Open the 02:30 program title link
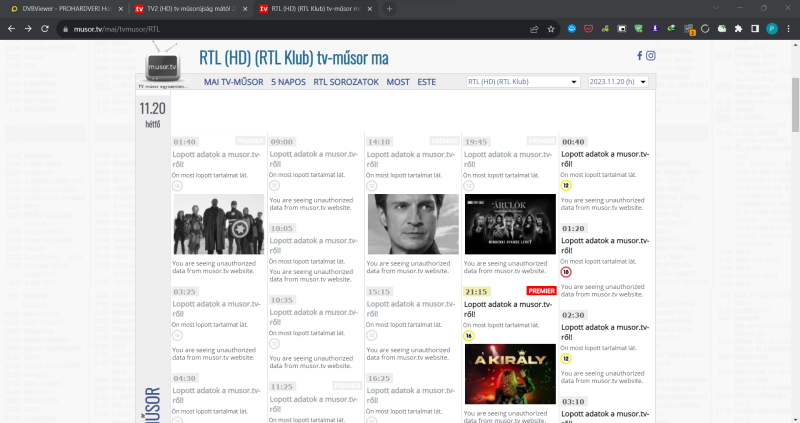This screenshot has width=800, height=423. pos(605,332)
